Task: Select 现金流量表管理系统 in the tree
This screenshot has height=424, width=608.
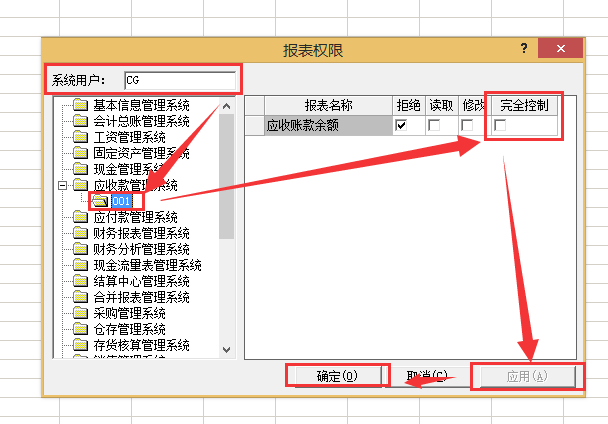Action: coord(147,265)
